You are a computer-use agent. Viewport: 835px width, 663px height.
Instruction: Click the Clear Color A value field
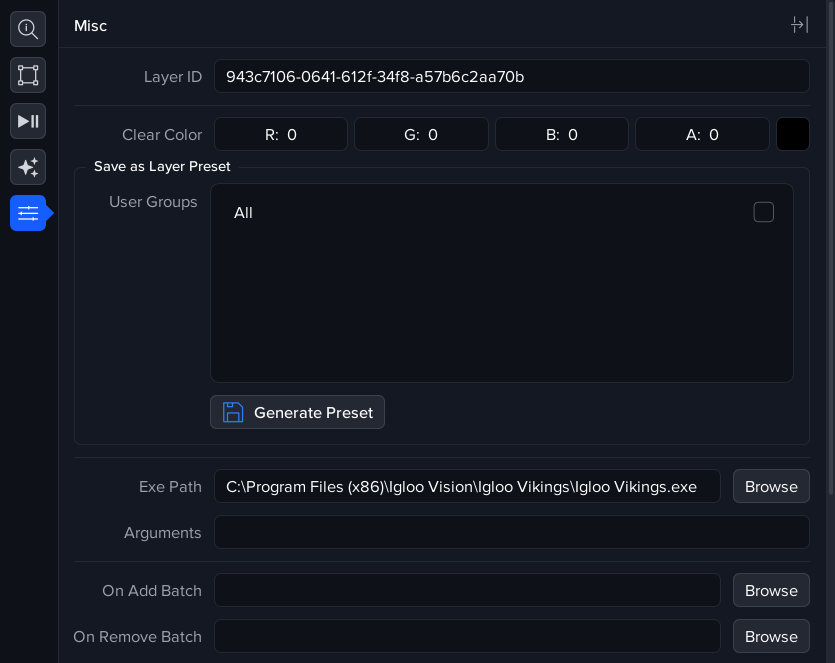[702, 134]
